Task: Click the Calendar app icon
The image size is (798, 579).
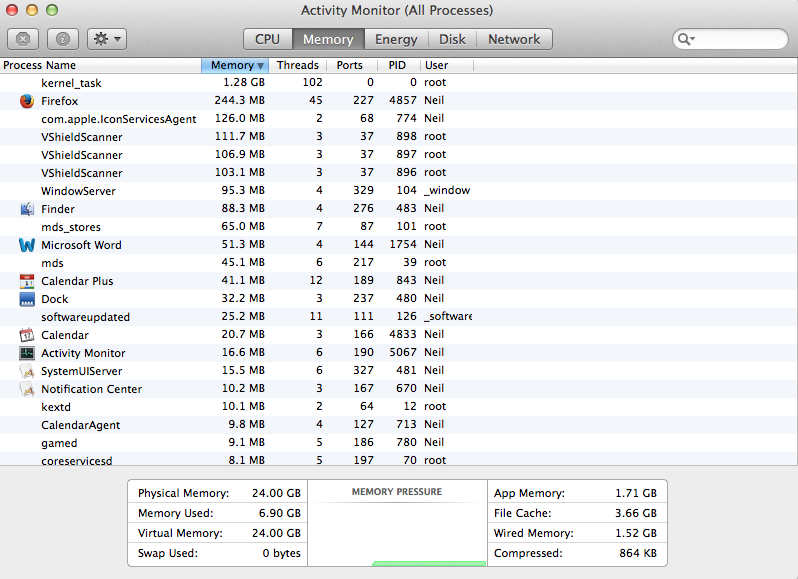Action: pos(27,335)
